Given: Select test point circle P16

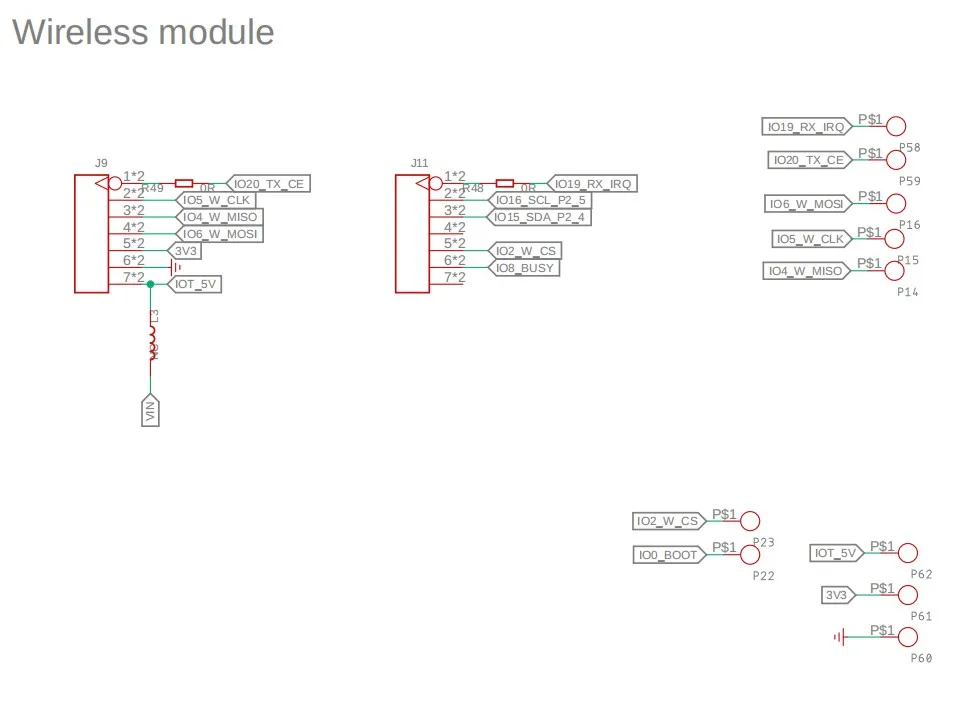Looking at the screenshot, I should (x=896, y=203).
